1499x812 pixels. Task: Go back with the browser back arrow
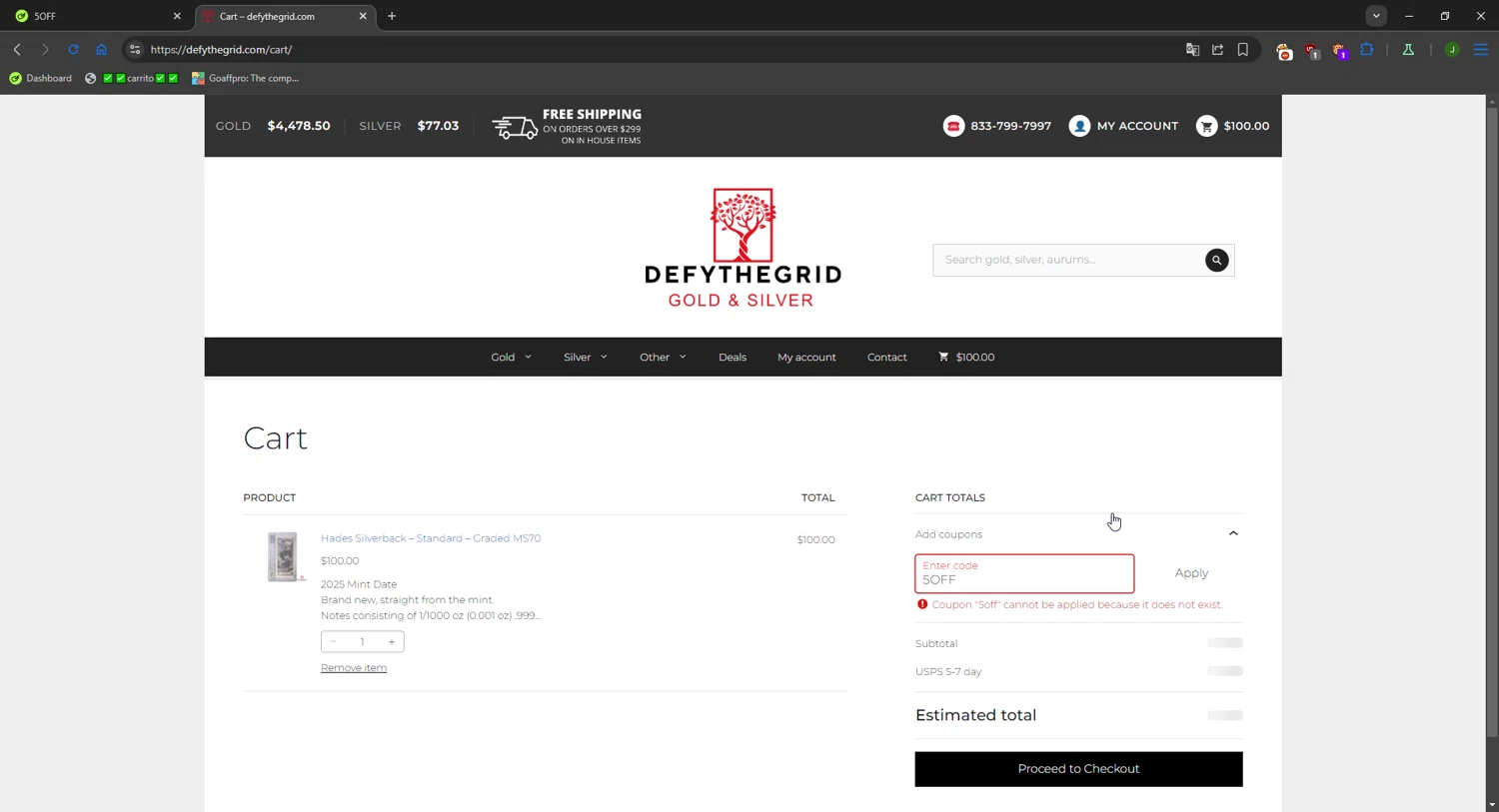click(17, 49)
